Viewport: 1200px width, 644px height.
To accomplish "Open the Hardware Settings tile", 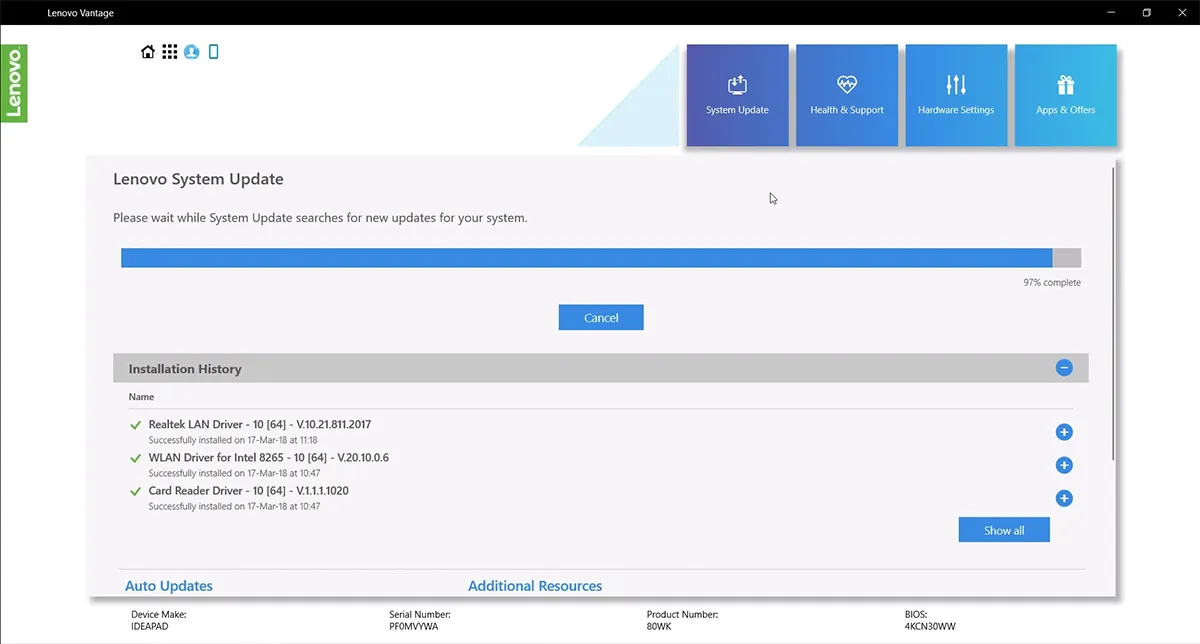I will (x=956, y=95).
